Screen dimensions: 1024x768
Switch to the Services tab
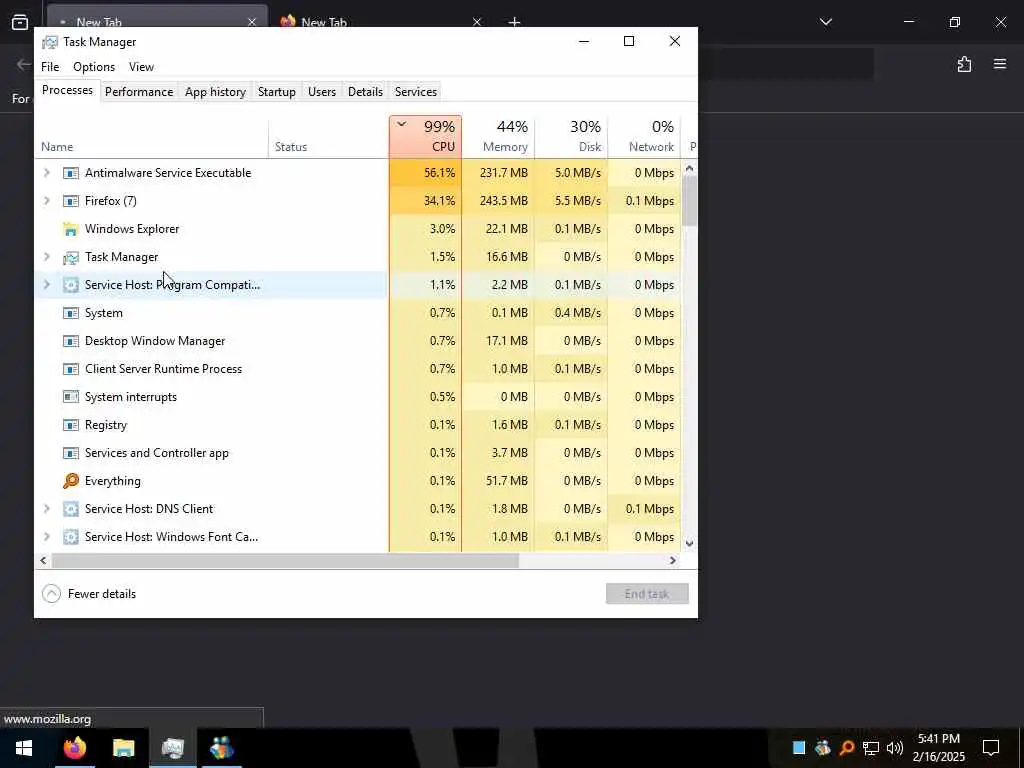click(416, 92)
